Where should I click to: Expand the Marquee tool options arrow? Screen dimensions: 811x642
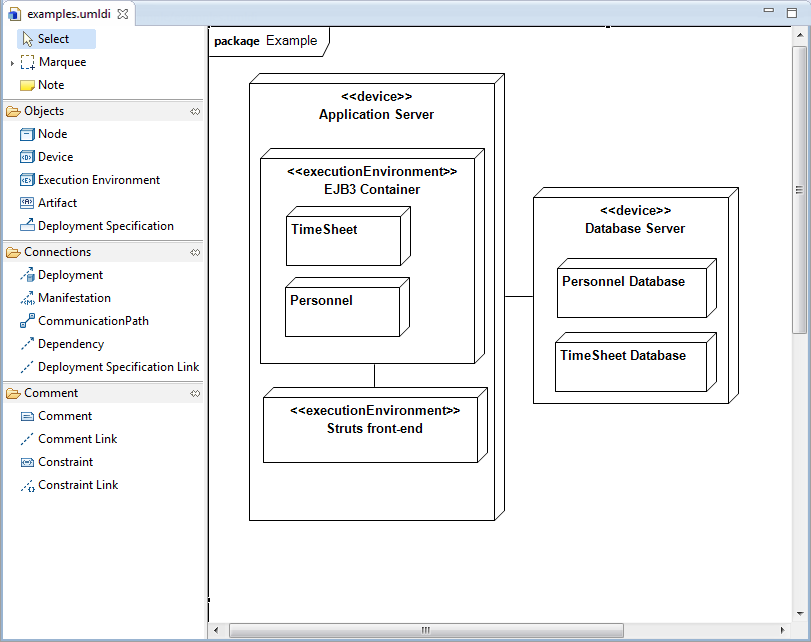point(12,63)
